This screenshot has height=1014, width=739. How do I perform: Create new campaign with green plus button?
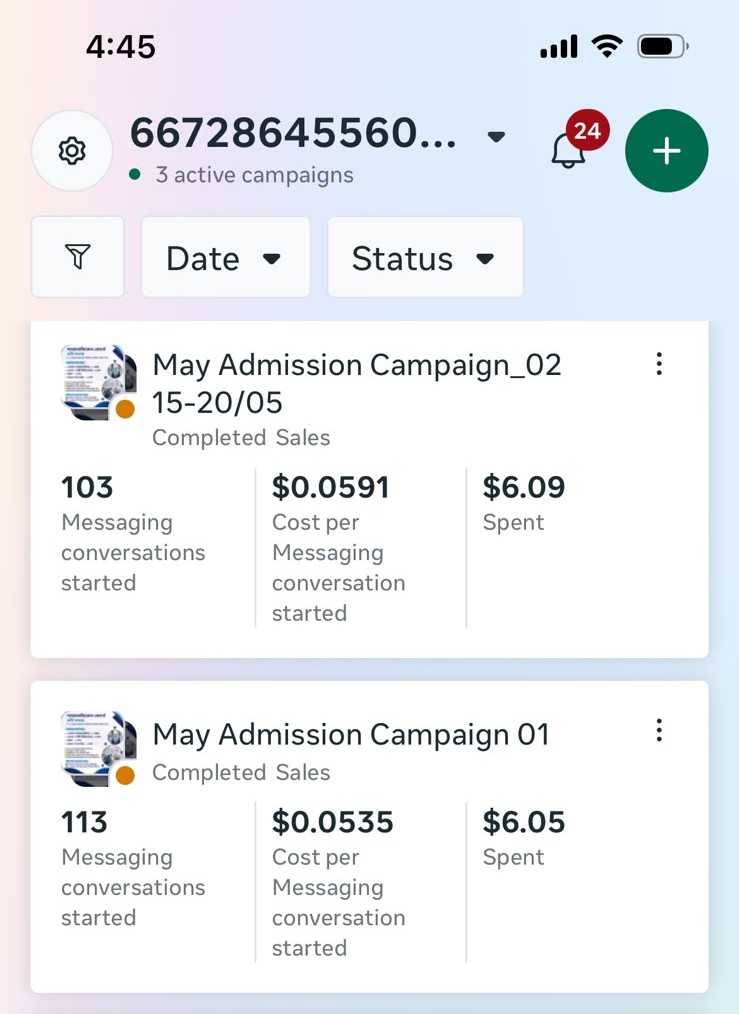(x=667, y=151)
